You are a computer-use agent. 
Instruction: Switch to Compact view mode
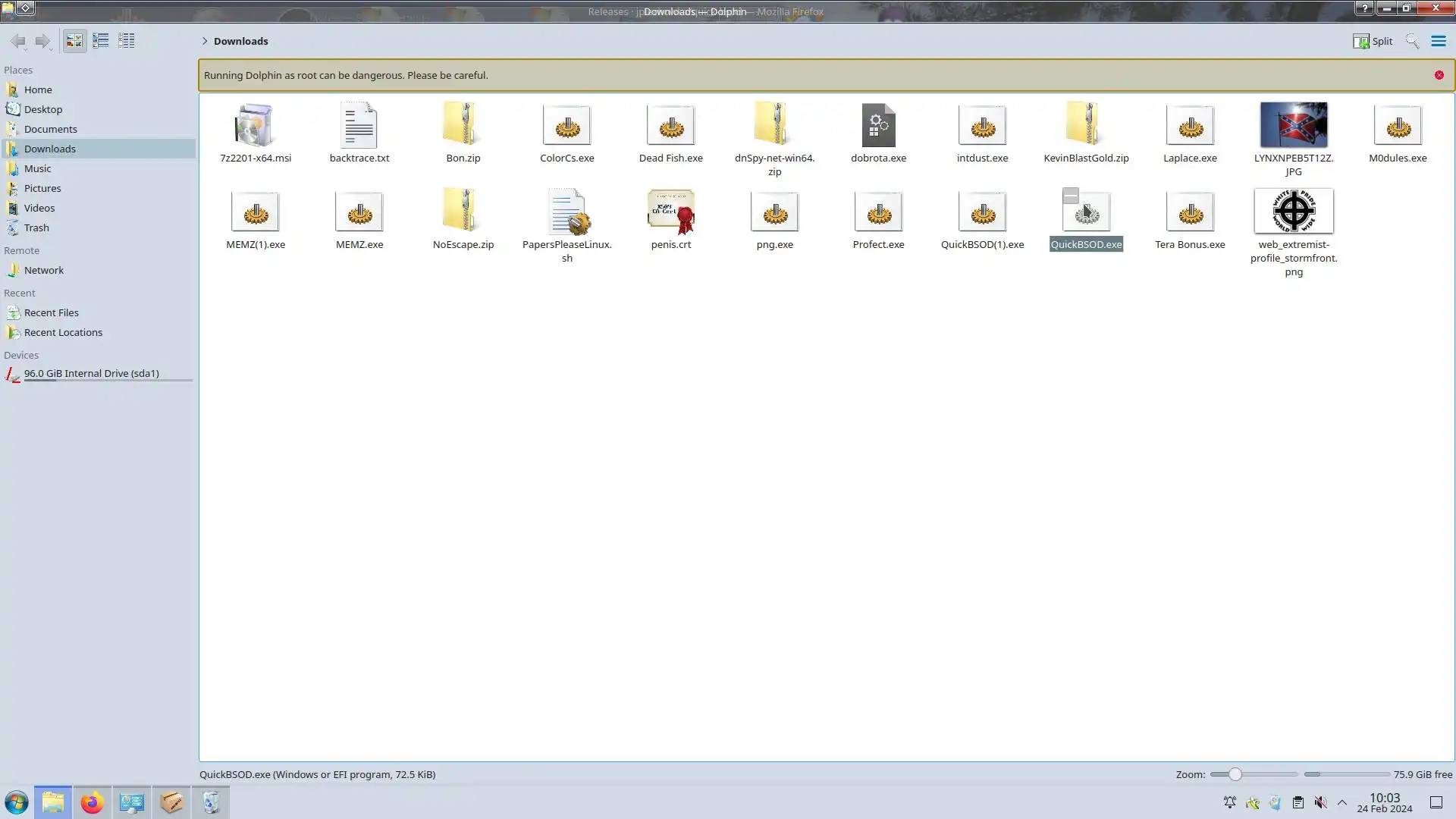(100, 41)
